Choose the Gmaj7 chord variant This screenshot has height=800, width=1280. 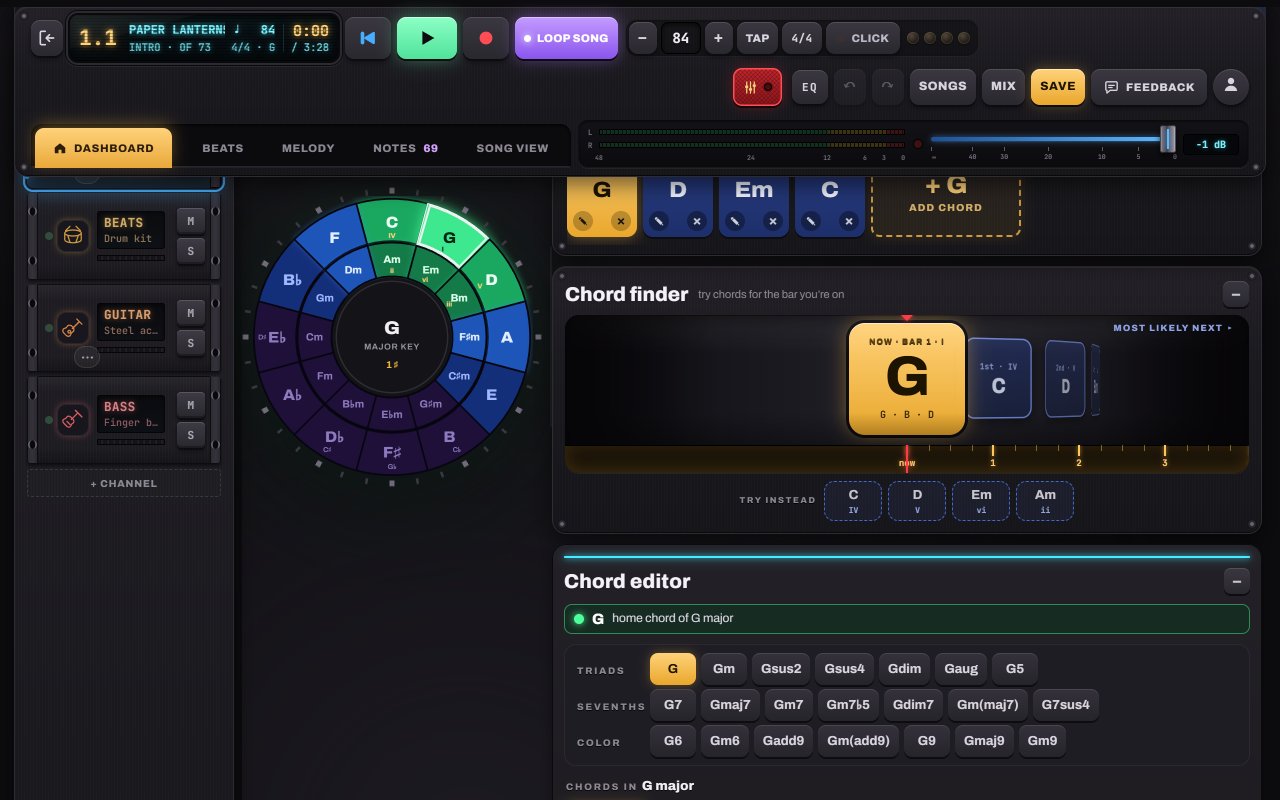[730, 705]
